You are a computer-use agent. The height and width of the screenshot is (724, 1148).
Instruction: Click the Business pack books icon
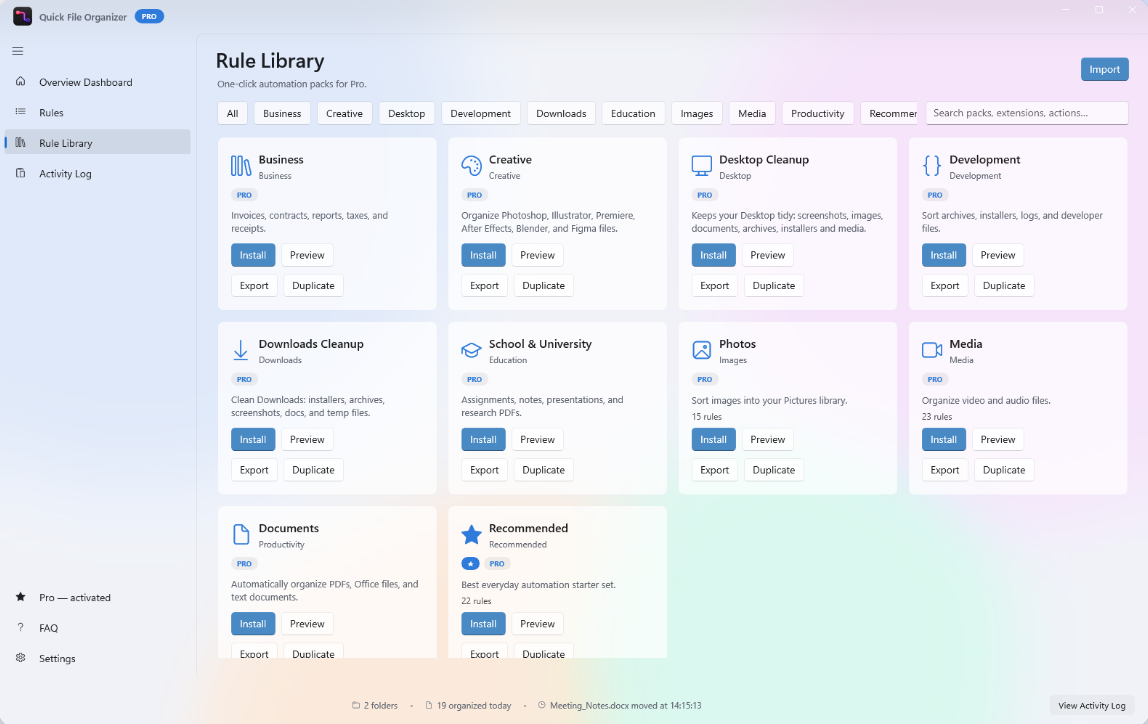pyautogui.click(x=241, y=166)
